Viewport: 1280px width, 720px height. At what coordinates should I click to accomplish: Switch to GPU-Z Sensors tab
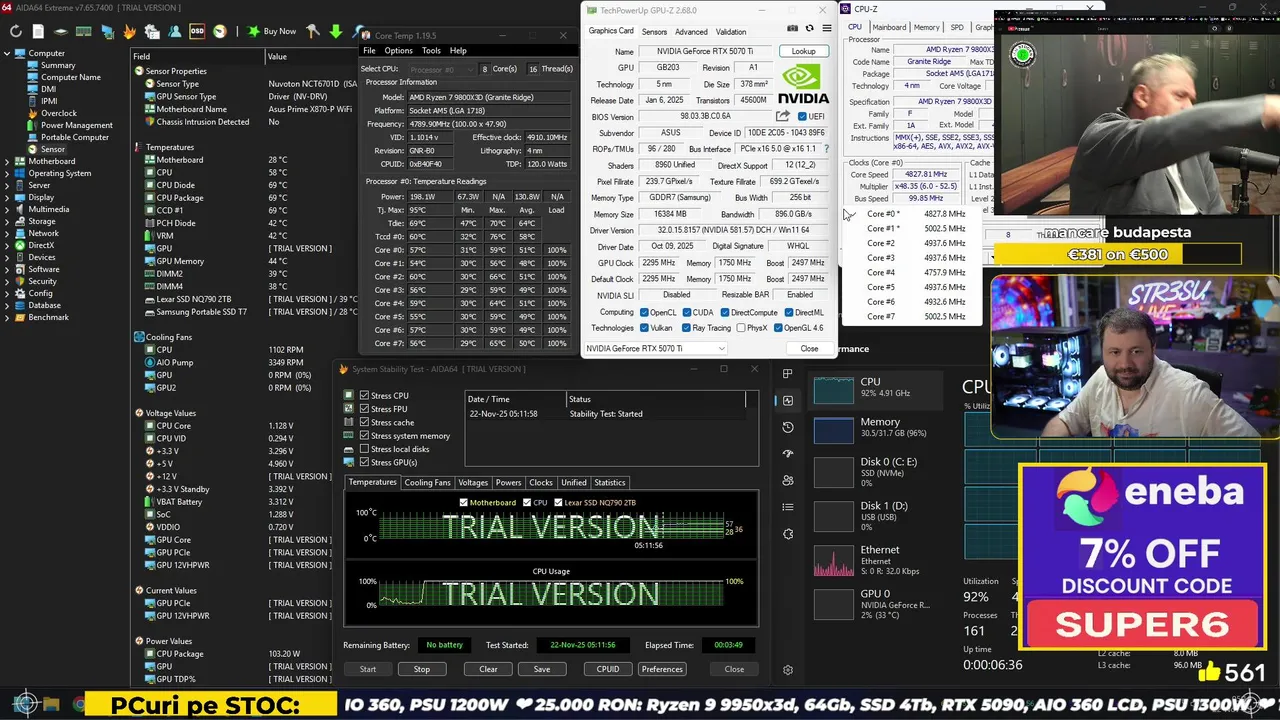click(x=654, y=31)
